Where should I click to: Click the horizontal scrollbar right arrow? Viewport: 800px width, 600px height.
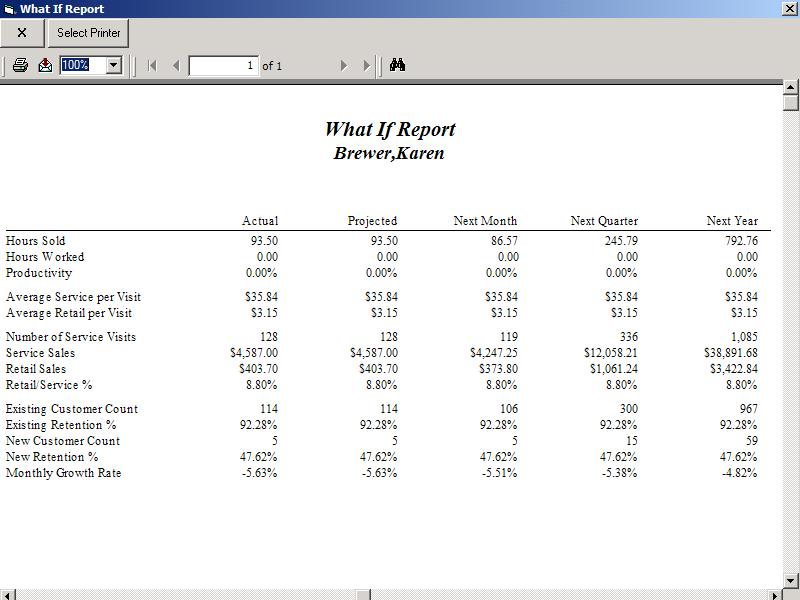(775, 595)
